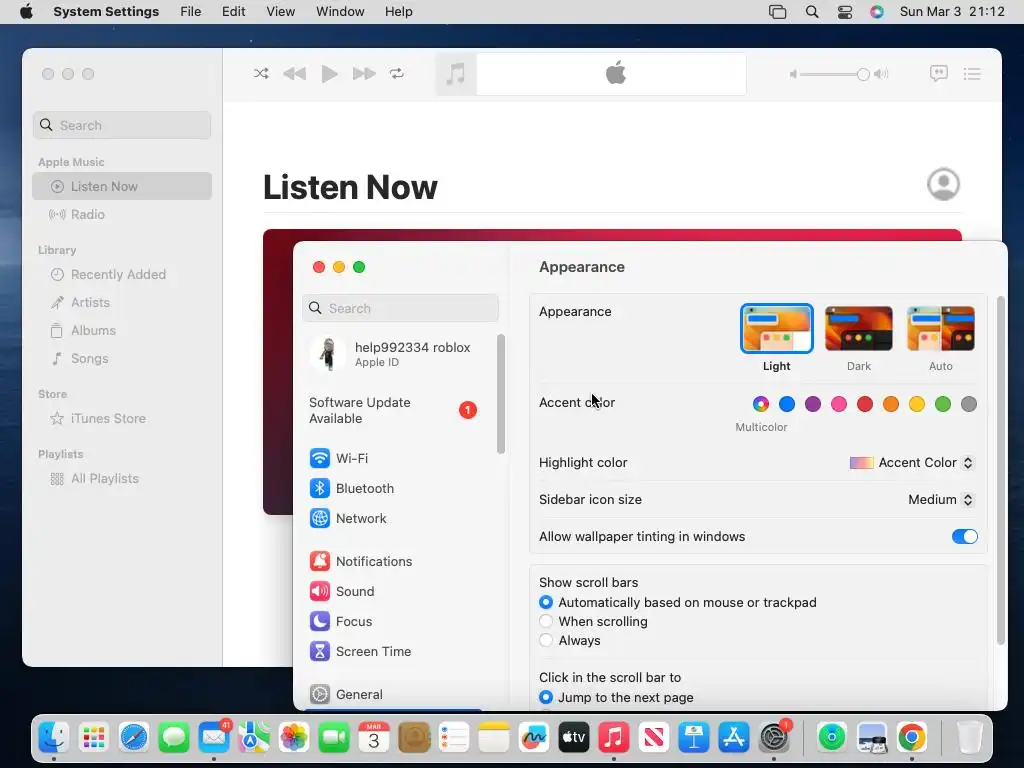Open the lyrics panel in Music

938,73
